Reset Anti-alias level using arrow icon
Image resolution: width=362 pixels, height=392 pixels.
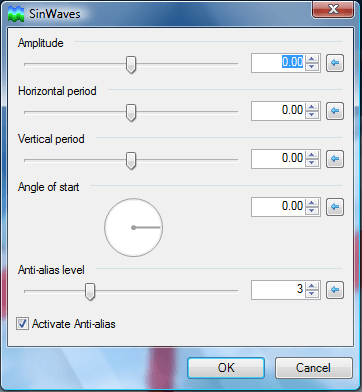click(335, 290)
